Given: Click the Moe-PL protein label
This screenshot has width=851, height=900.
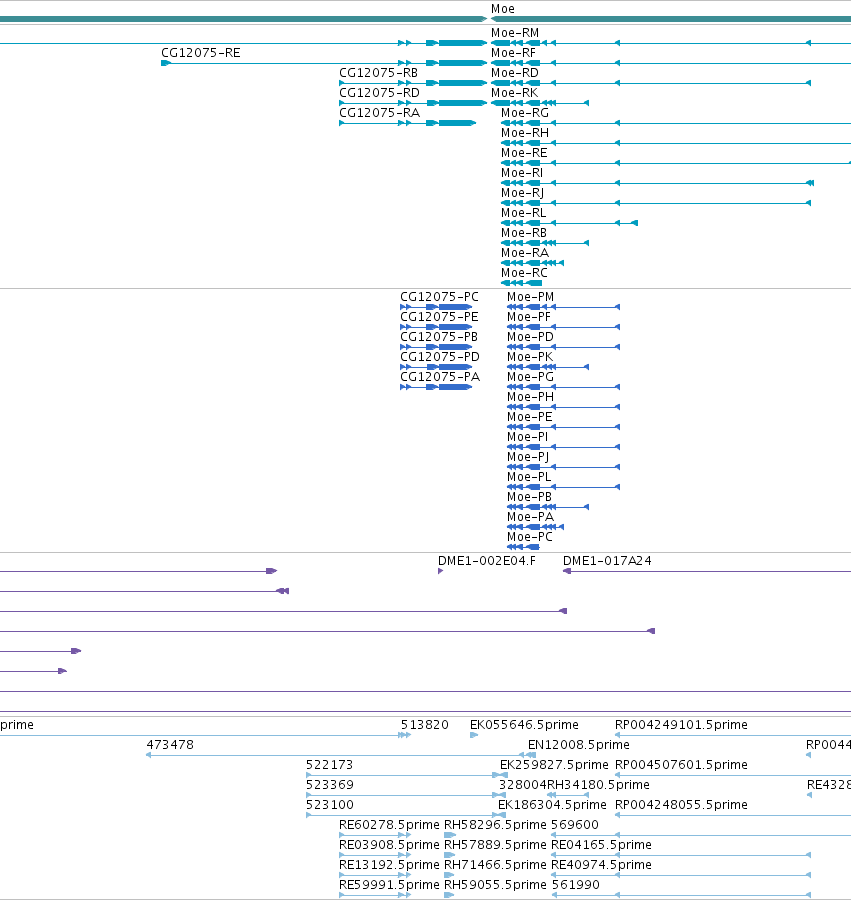Looking at the screenshot, I should pos(529,478).
